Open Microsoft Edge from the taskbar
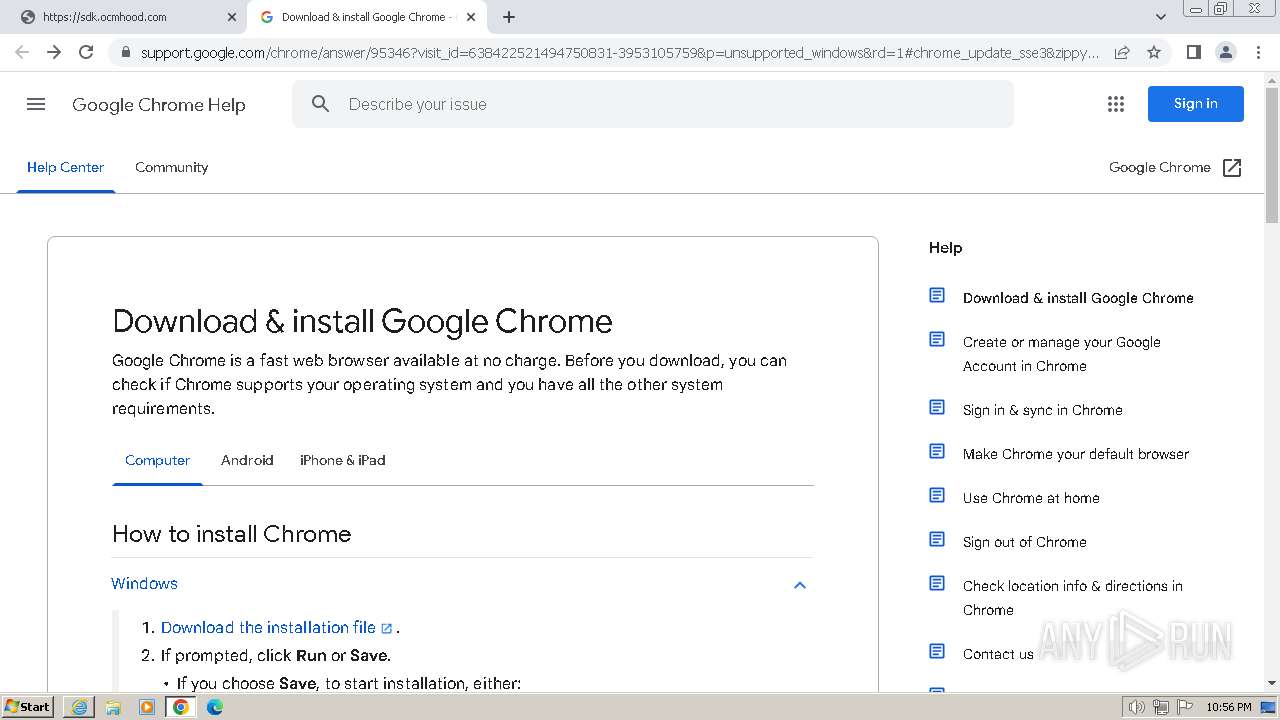1280x720 pixels. 215,707
